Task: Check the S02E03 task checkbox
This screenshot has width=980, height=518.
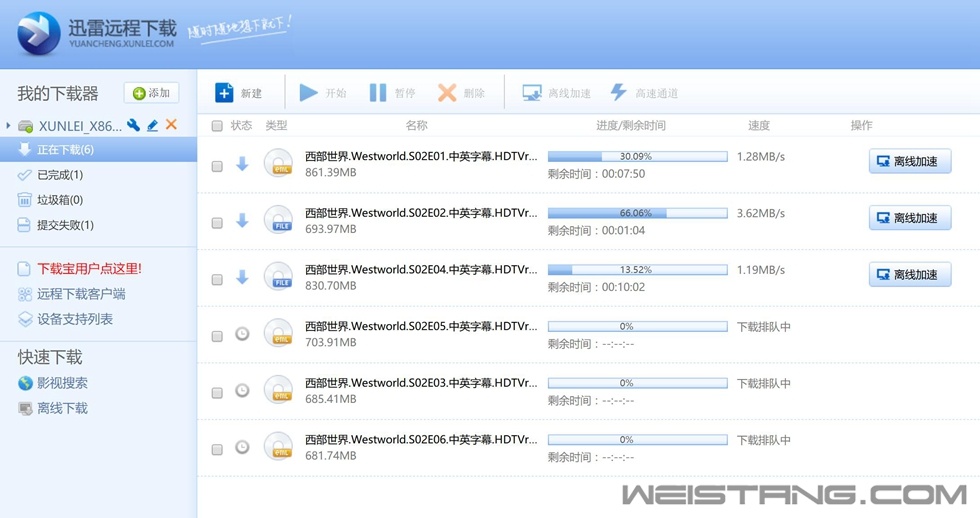Action: (x=217, y=392)
